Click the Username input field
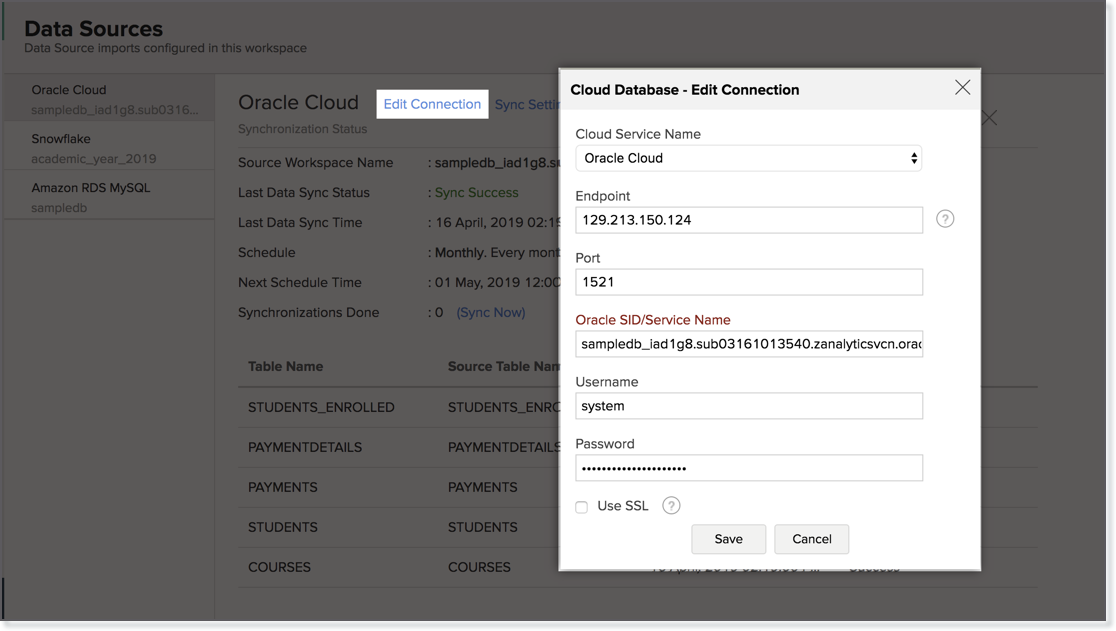 pos(748,406)
